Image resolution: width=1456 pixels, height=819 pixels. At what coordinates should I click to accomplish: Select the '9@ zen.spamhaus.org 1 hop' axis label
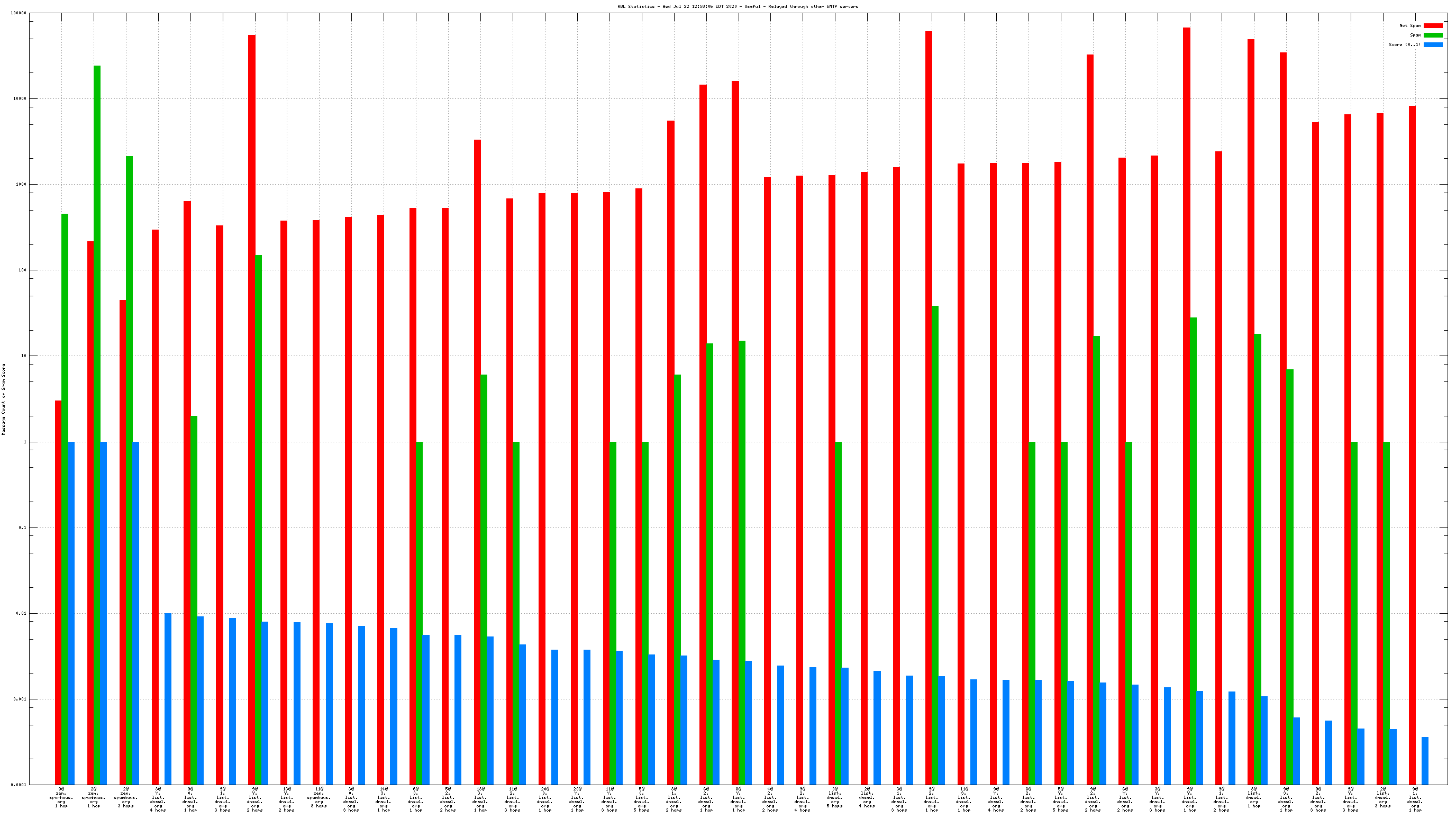pos(61,797)
